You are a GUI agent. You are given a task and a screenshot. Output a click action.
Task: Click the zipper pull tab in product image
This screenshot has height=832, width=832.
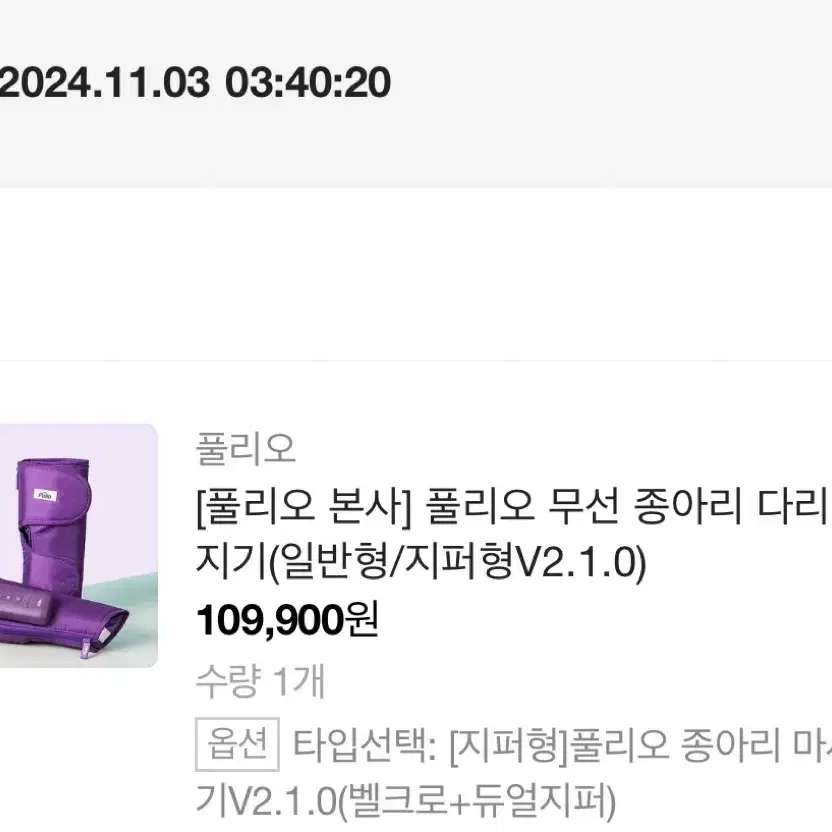(x=86, y=649)
